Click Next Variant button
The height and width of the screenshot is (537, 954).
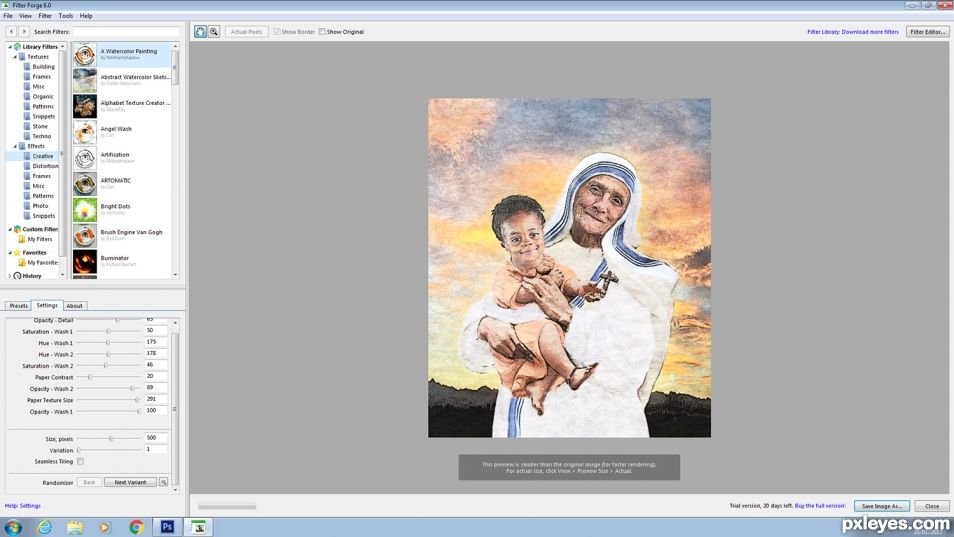coord(130,482)
